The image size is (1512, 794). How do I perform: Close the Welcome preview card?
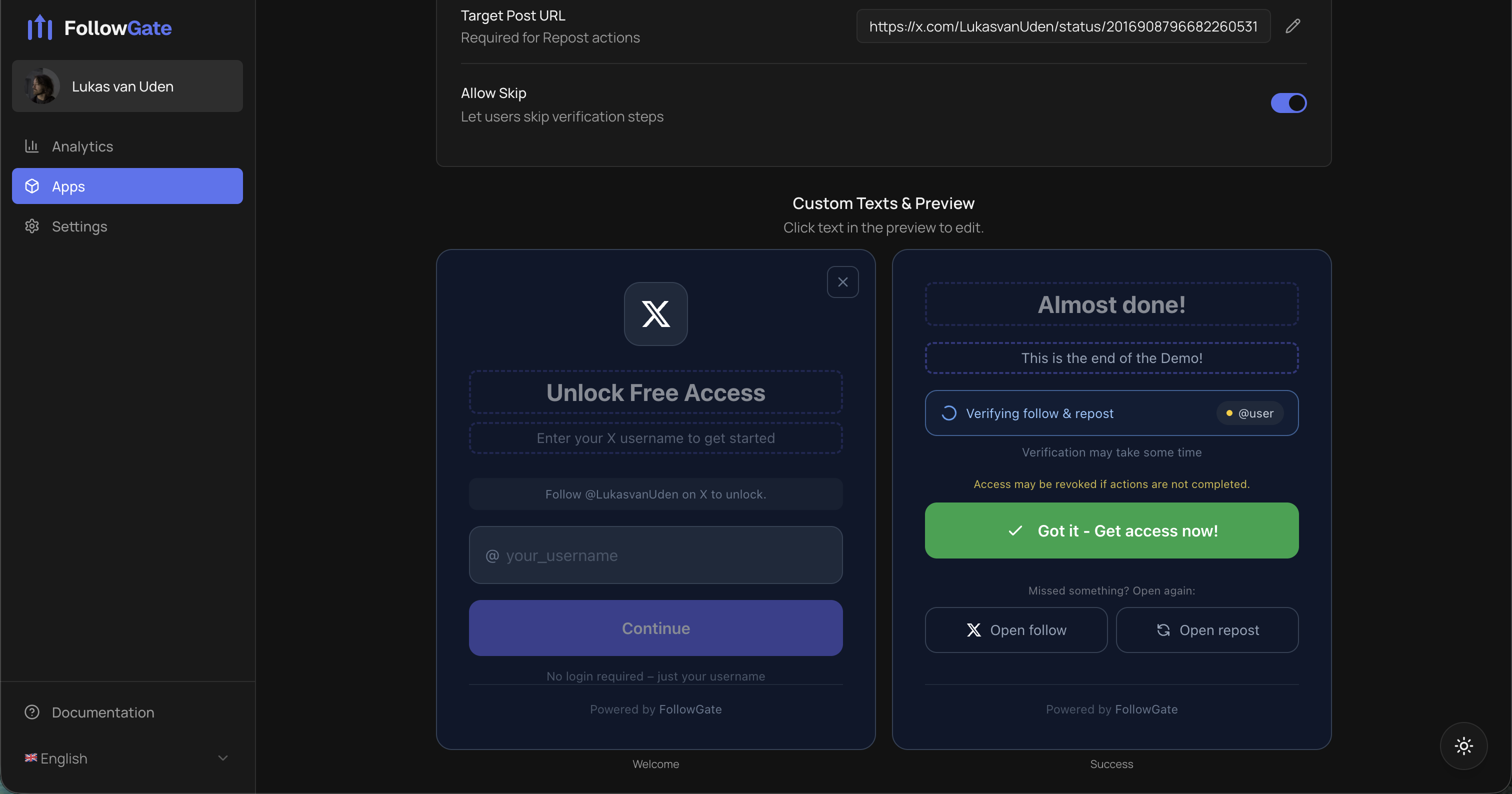click(x=842, y=281)
